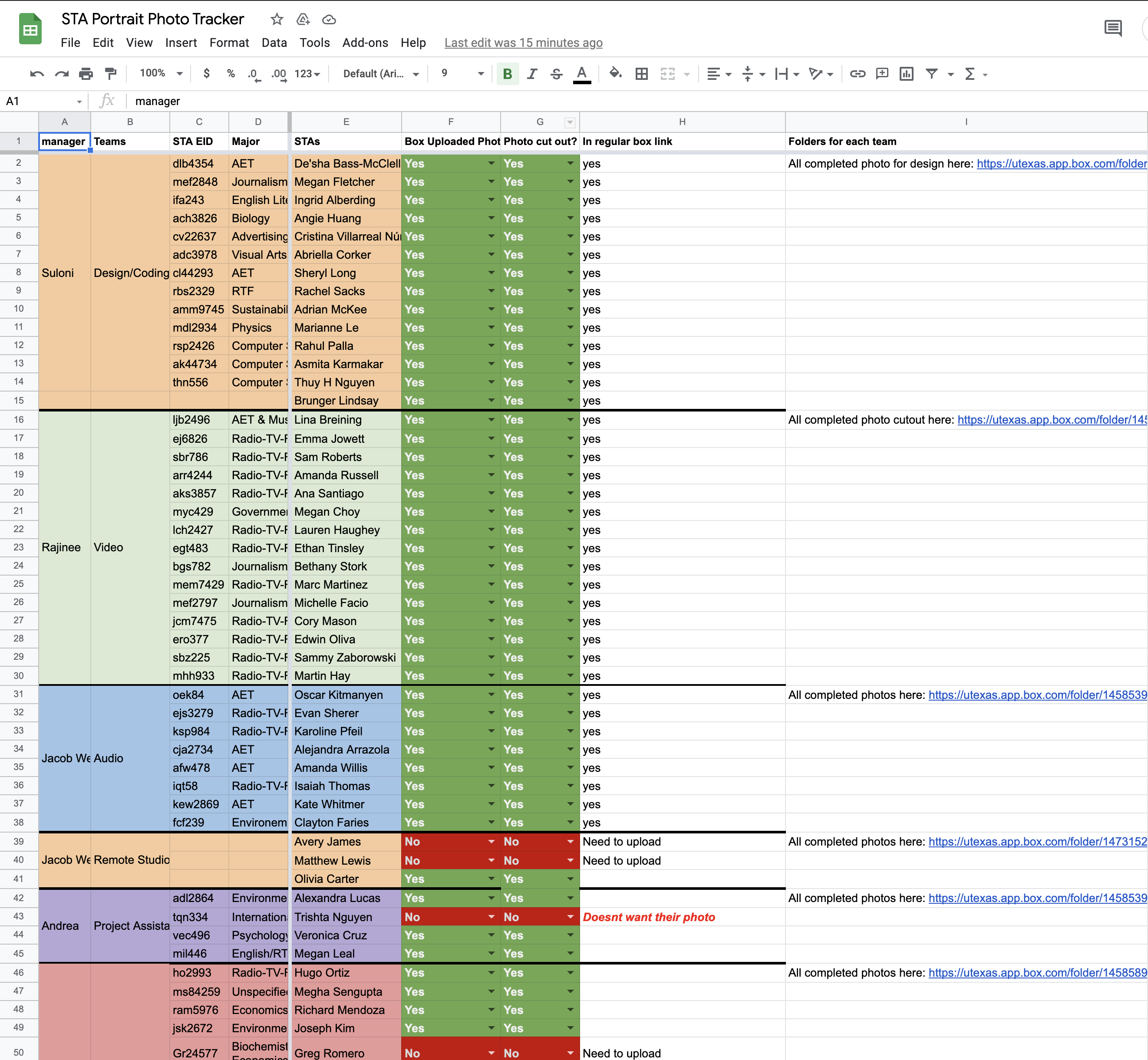Open the comment history icon

click(1113, 27)
